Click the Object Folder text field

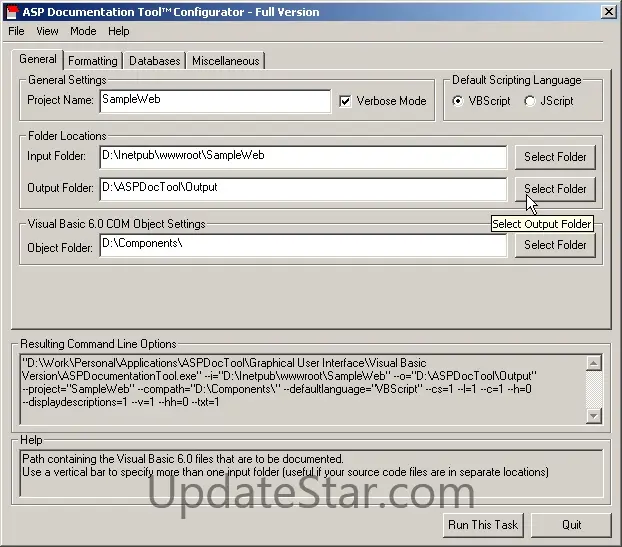click(303, 246)
